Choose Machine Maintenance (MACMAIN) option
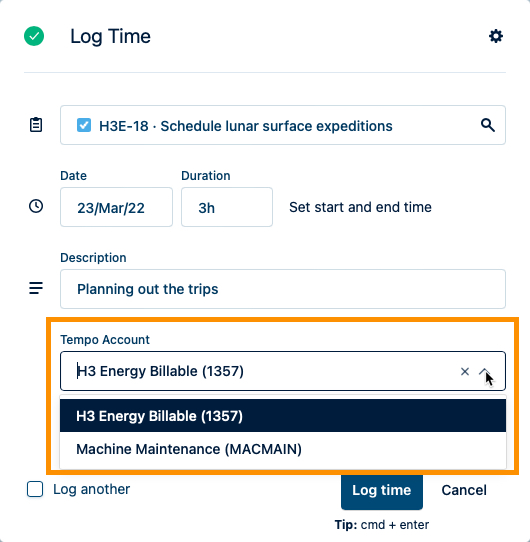 (x=283, y=449)
